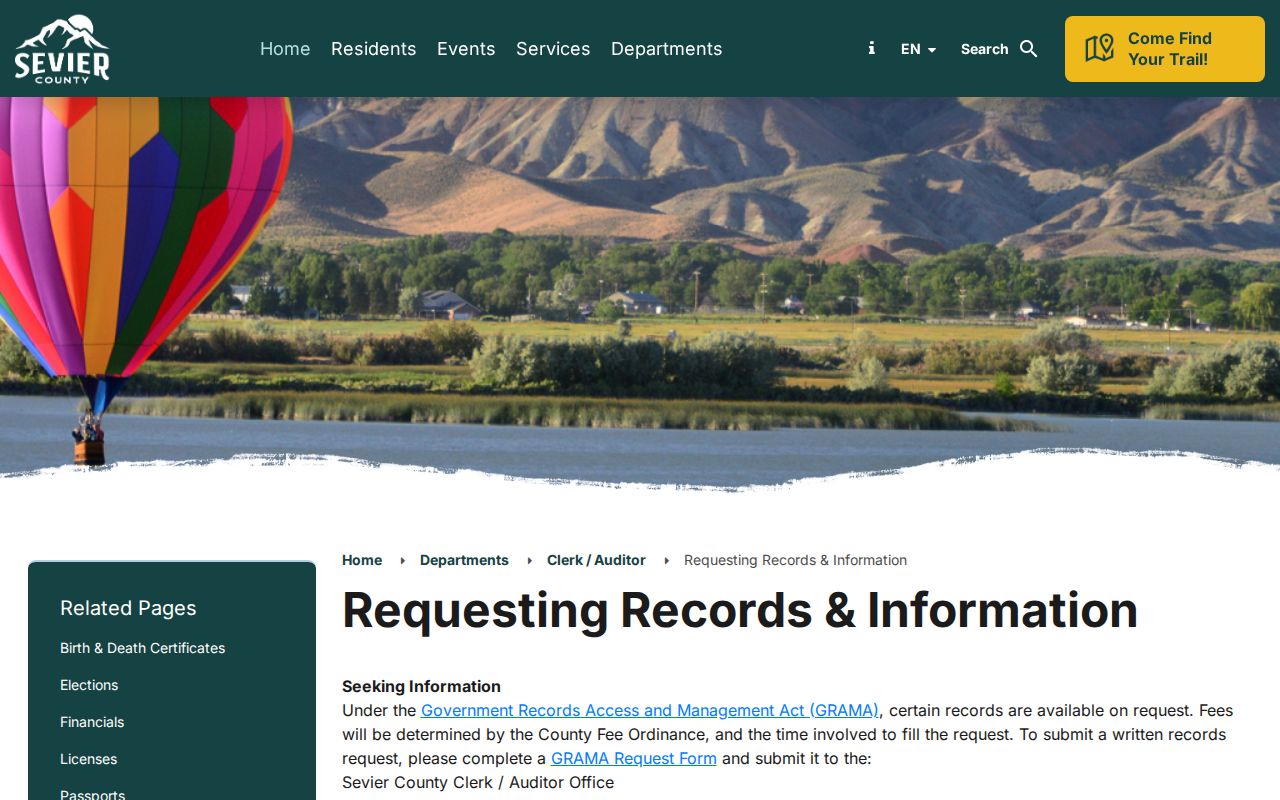Image resolution: width=1280 pixels, height=800 pixels.
Task: Open the GRAMA act link
Action: 650,710
